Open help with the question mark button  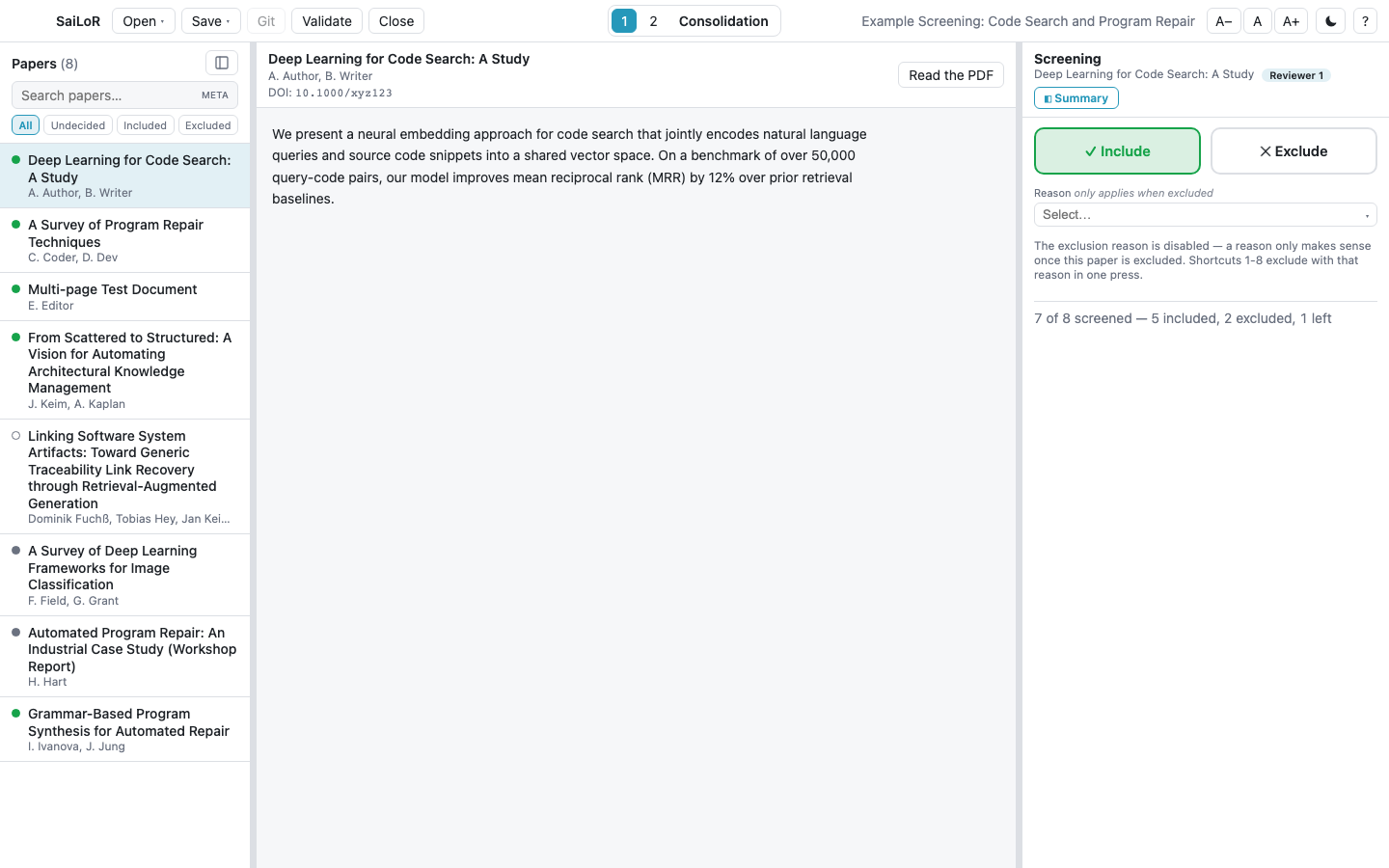point(1365,21)
